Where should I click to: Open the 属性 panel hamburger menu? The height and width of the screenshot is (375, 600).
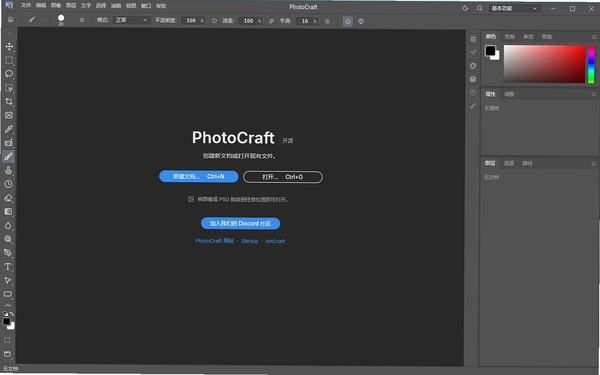point(594,94)
